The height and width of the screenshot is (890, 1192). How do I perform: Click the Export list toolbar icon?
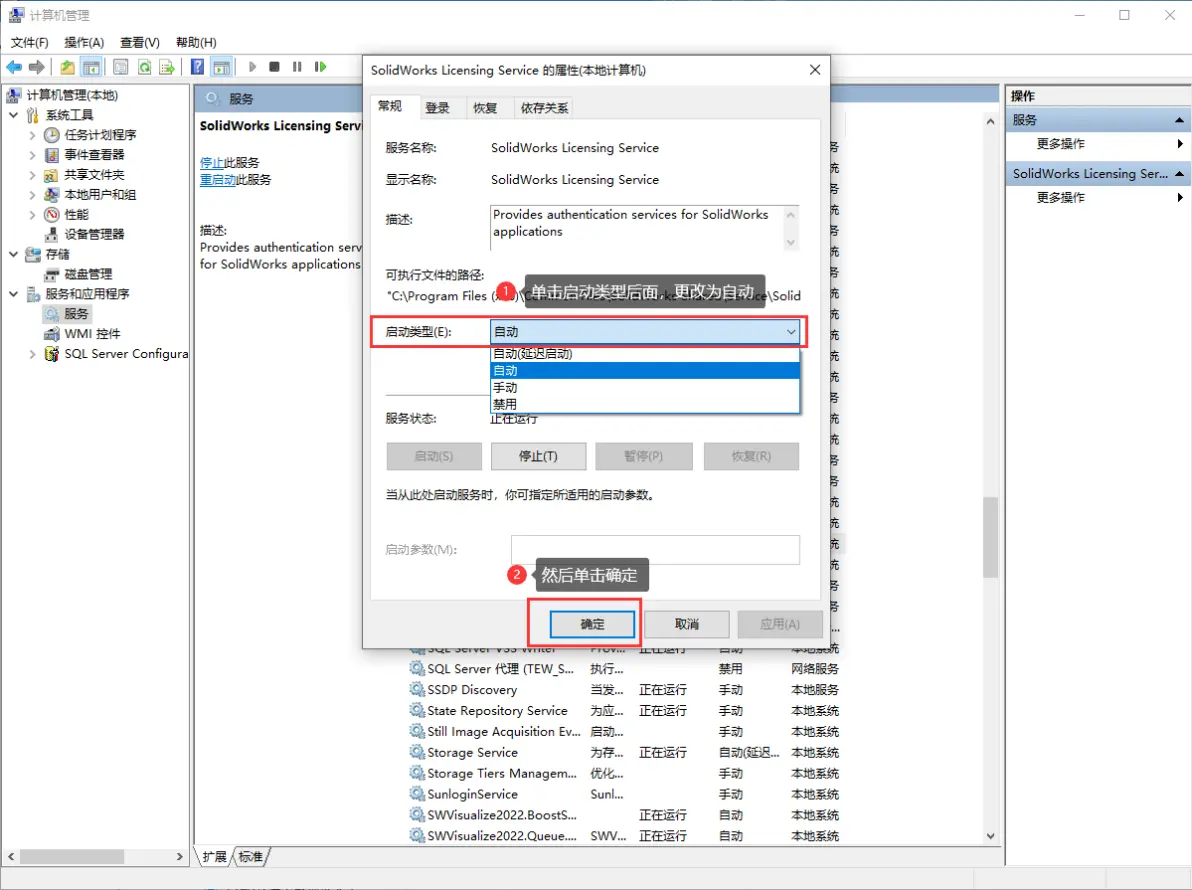click(167, 67)
